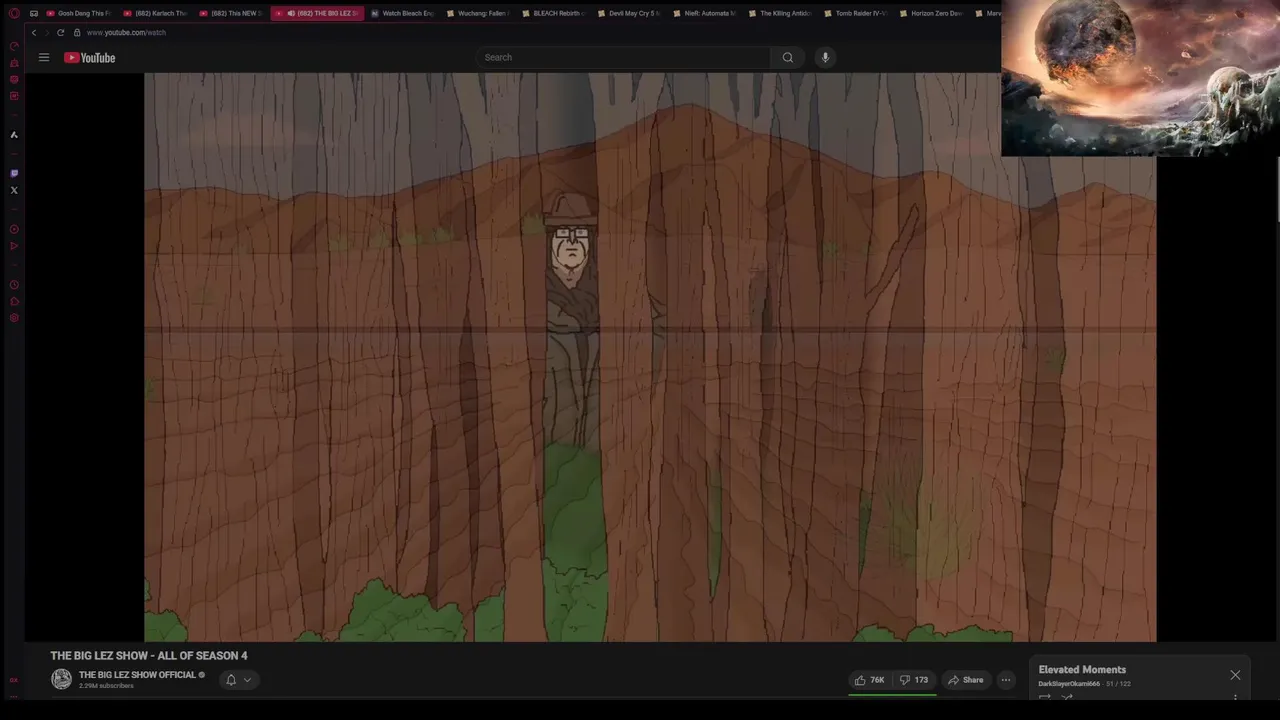Select the '(682) THE BIG LEZ' tab
1280x720 pixels.
(x=318, y=13)
